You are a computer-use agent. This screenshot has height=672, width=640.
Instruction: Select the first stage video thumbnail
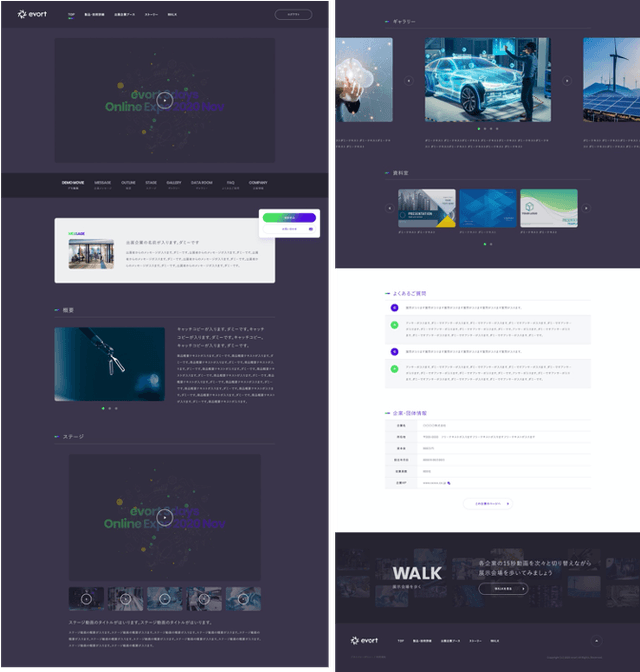86,598
